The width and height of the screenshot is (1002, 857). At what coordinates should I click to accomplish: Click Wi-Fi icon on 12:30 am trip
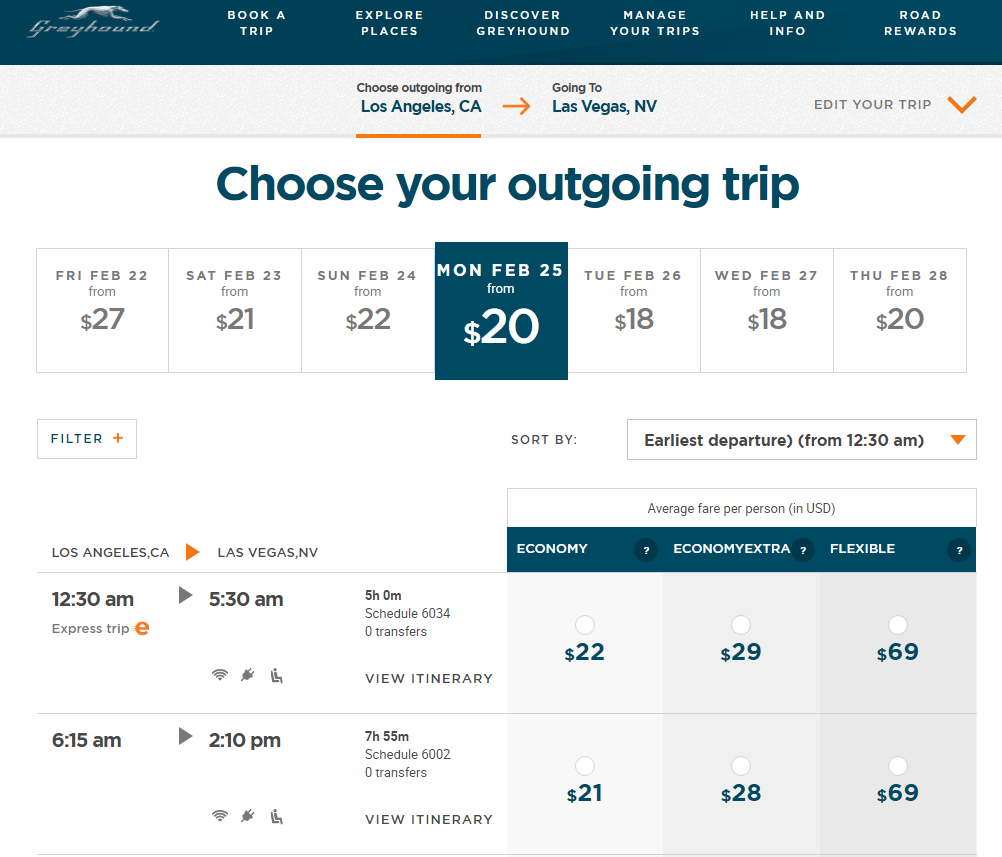(x=220, y=675)
